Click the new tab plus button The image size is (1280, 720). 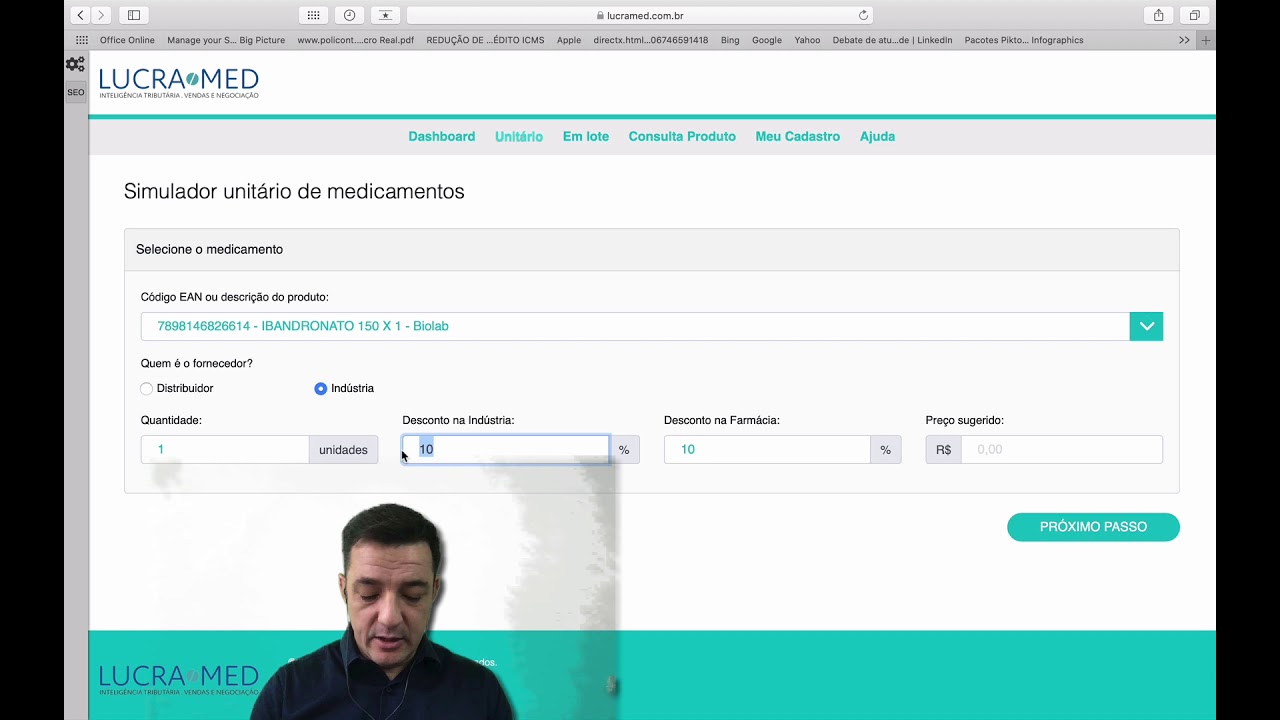tap(1206, 40)
